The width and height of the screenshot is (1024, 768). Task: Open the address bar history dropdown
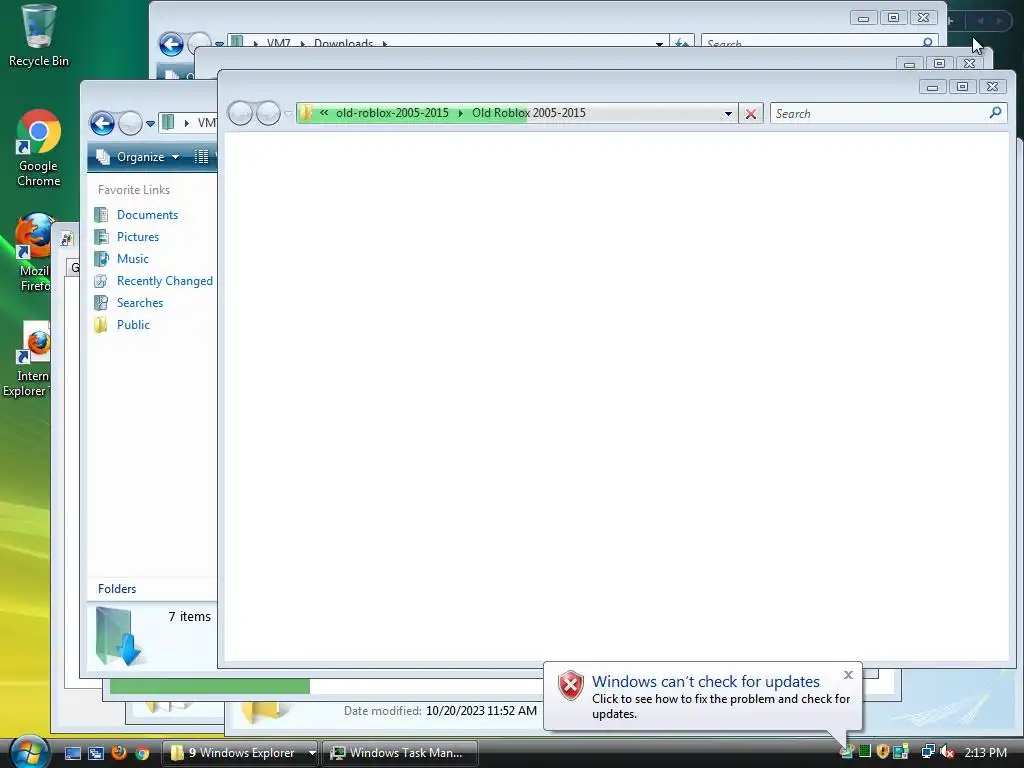coord(728,114)
